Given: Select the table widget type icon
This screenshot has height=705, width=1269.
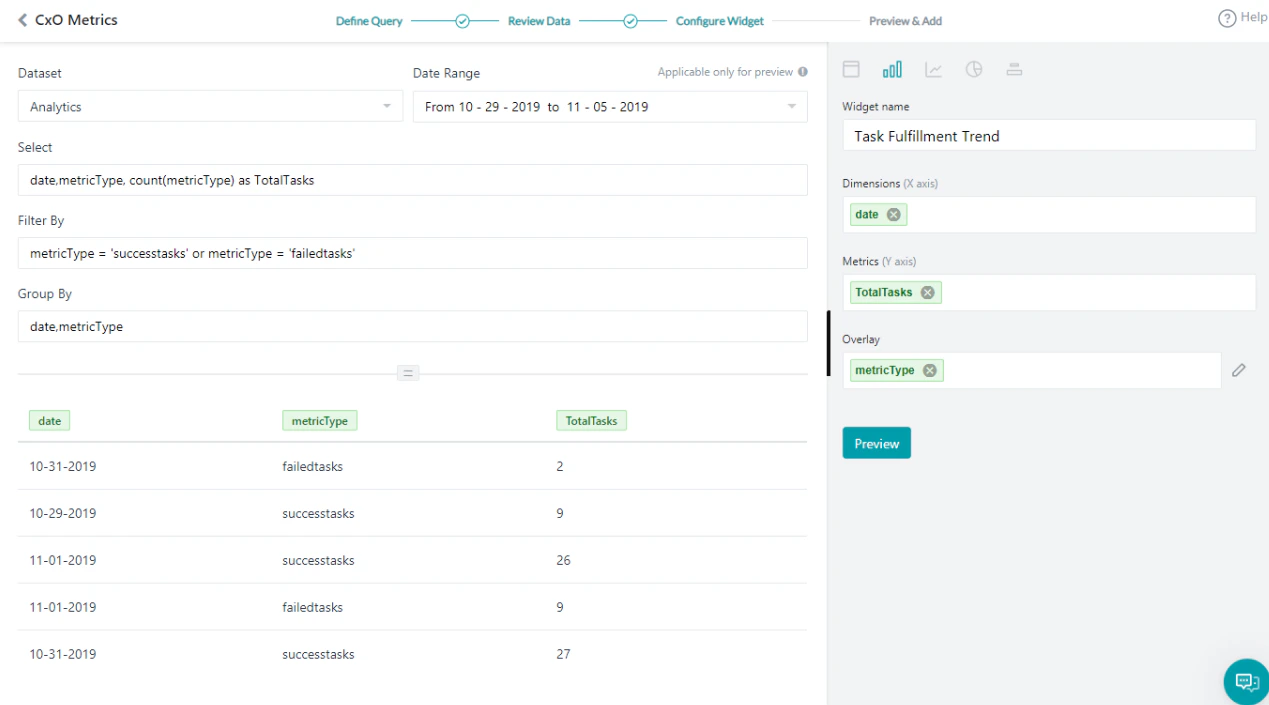Looking at the screenshot, I should pyautogui.click(x=851, y=69).
